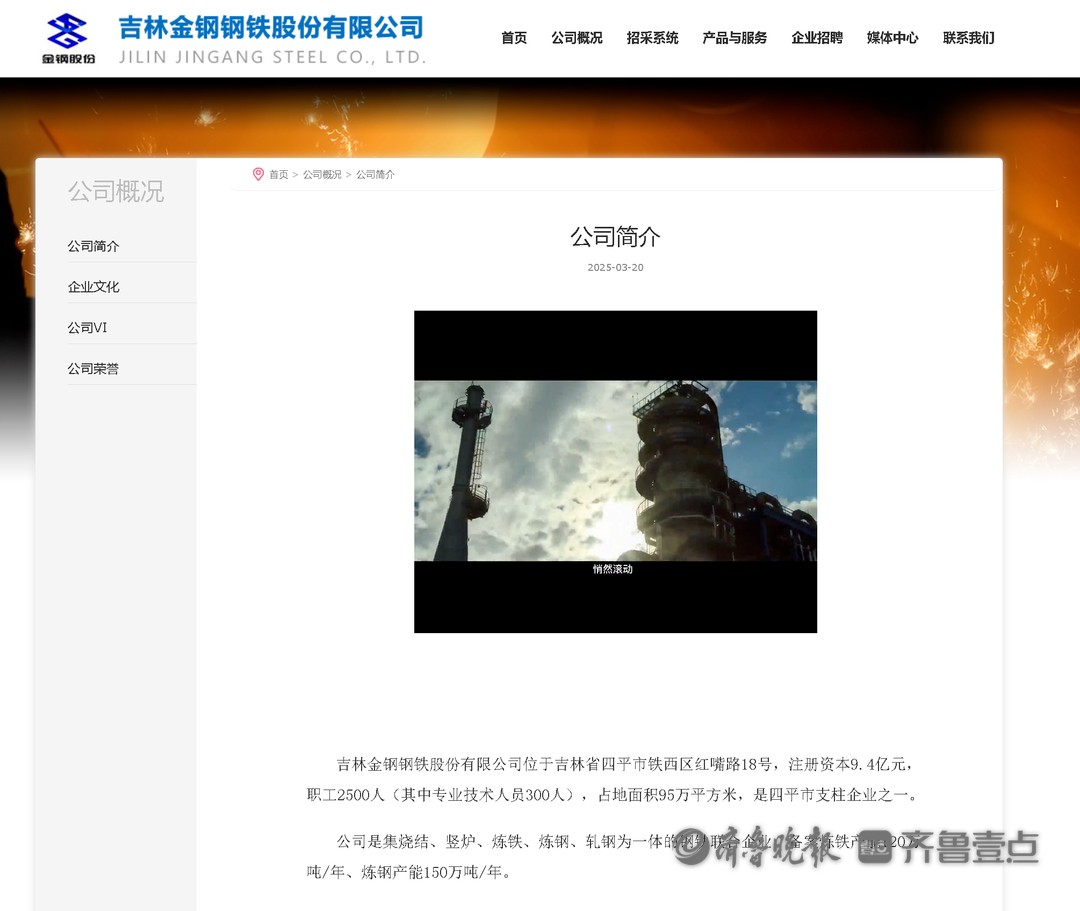
Task: Click the location pin icon in breadcrumb
Action: coord(258,174)
